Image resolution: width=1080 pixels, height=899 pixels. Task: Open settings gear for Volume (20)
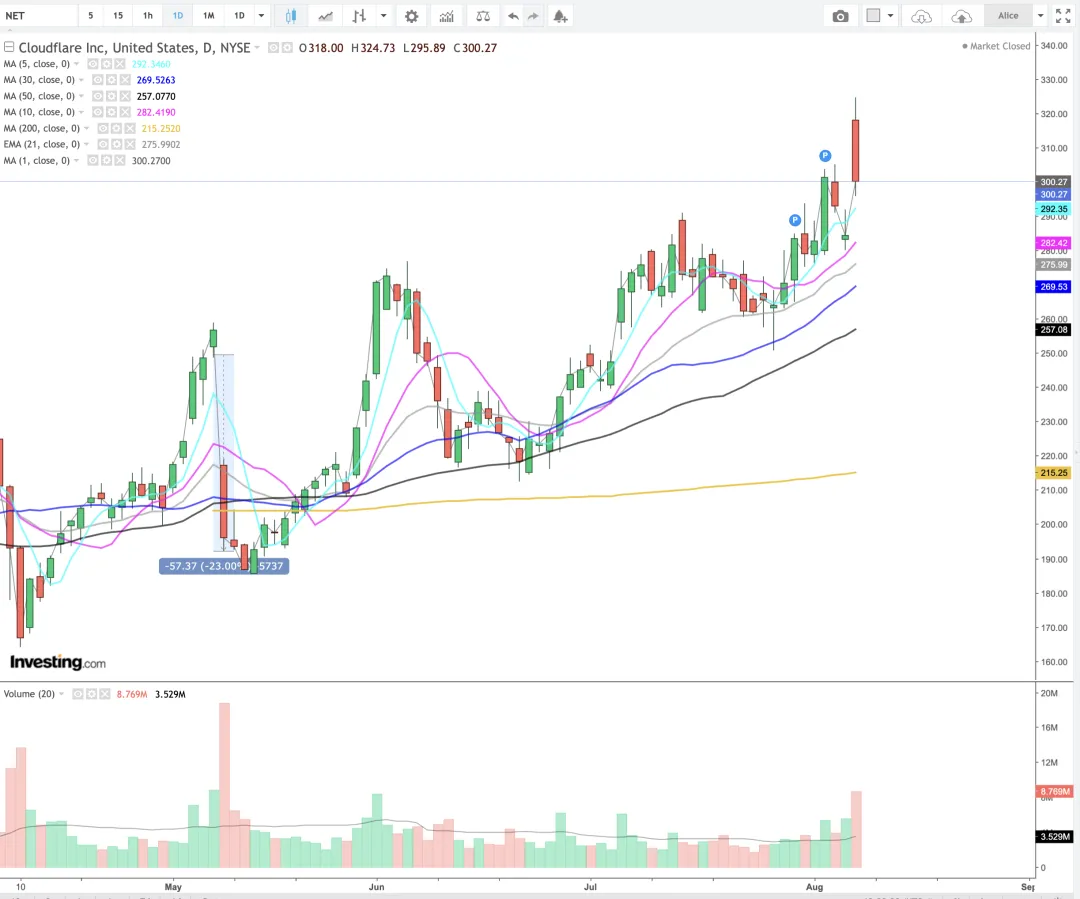click(x=92, y=694)
